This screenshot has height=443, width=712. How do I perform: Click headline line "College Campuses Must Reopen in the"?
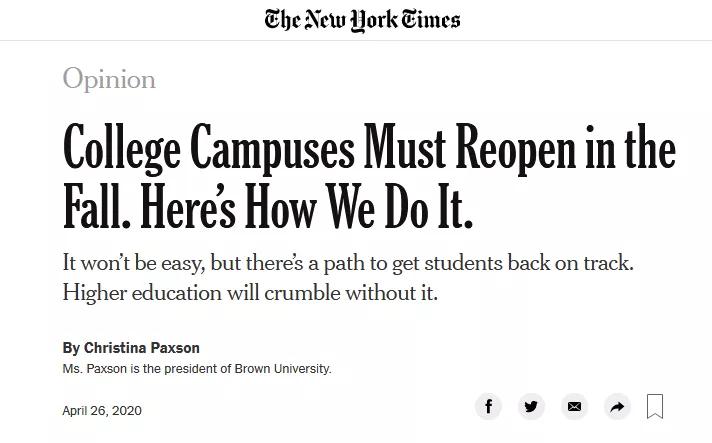(x=369, y=150)
